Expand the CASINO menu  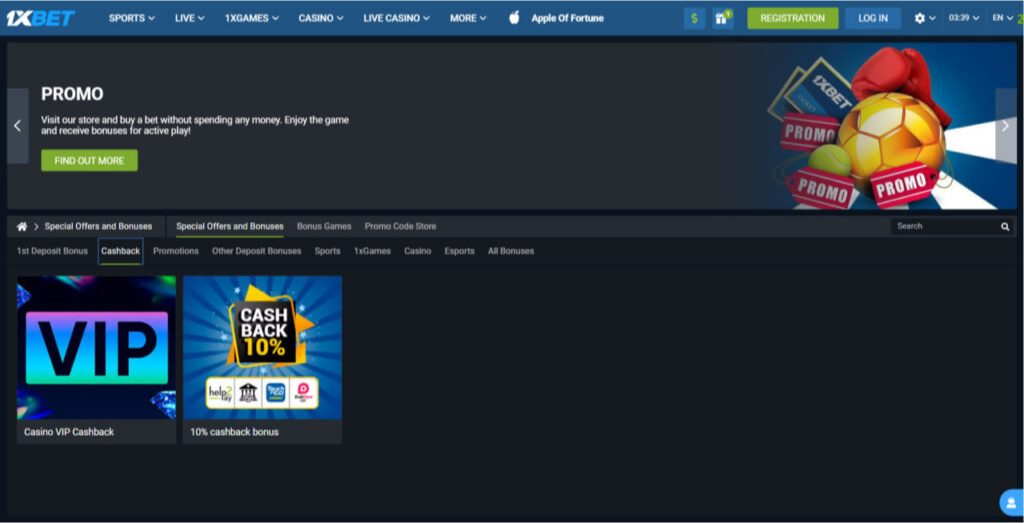pyautogui.click(x=321, y=18)
